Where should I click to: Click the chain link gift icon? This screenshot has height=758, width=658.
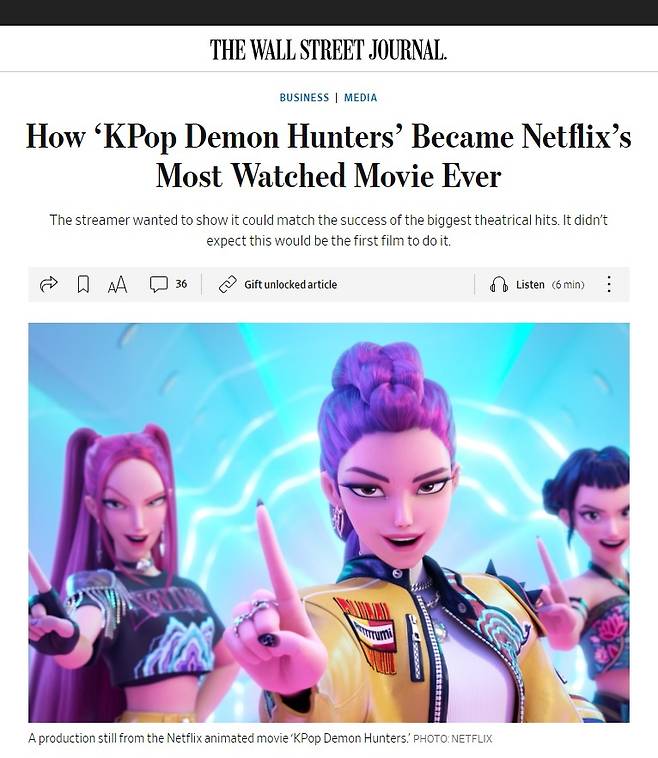(227, 284)
